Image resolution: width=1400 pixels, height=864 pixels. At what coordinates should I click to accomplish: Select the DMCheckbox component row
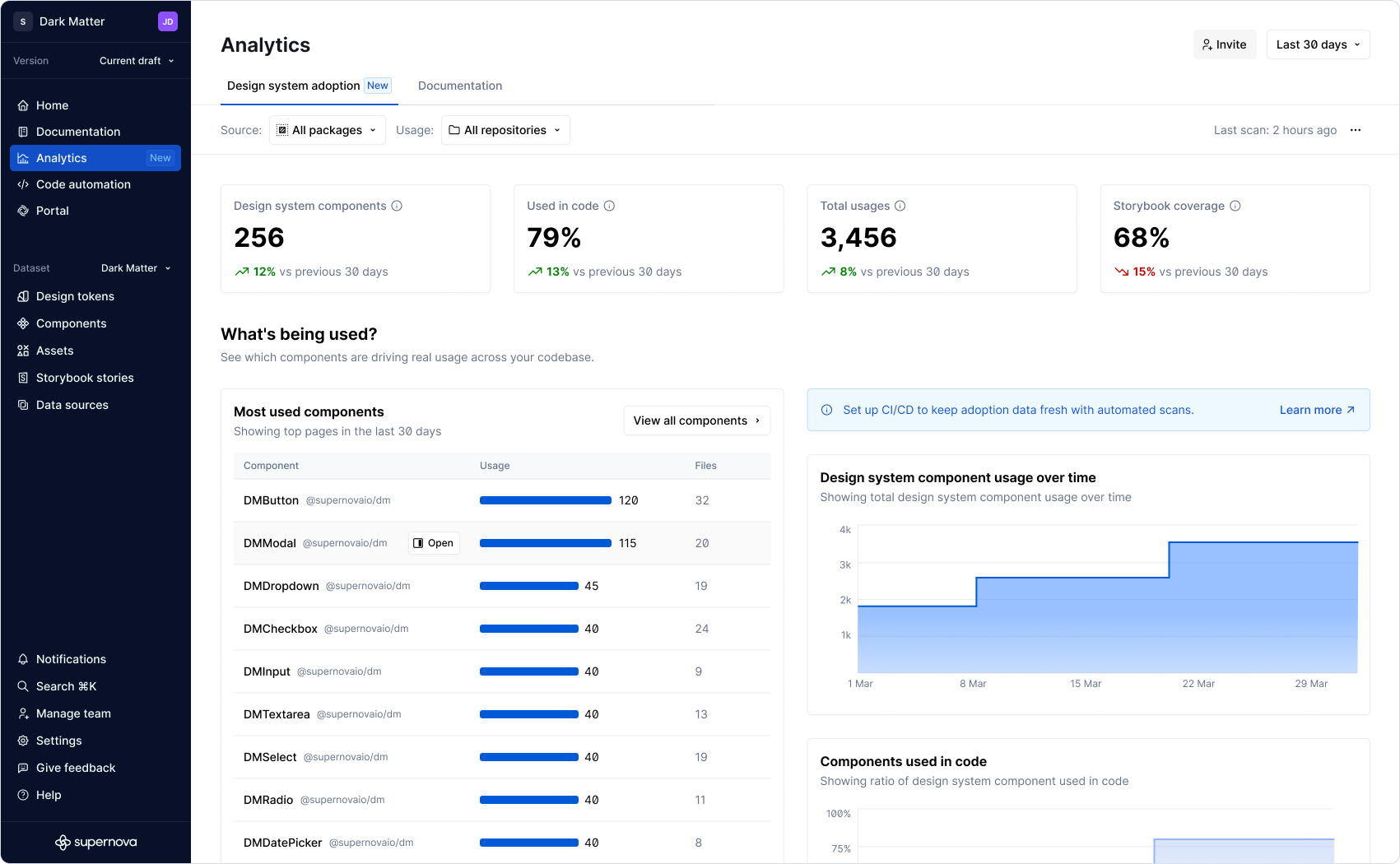point(502,629)
